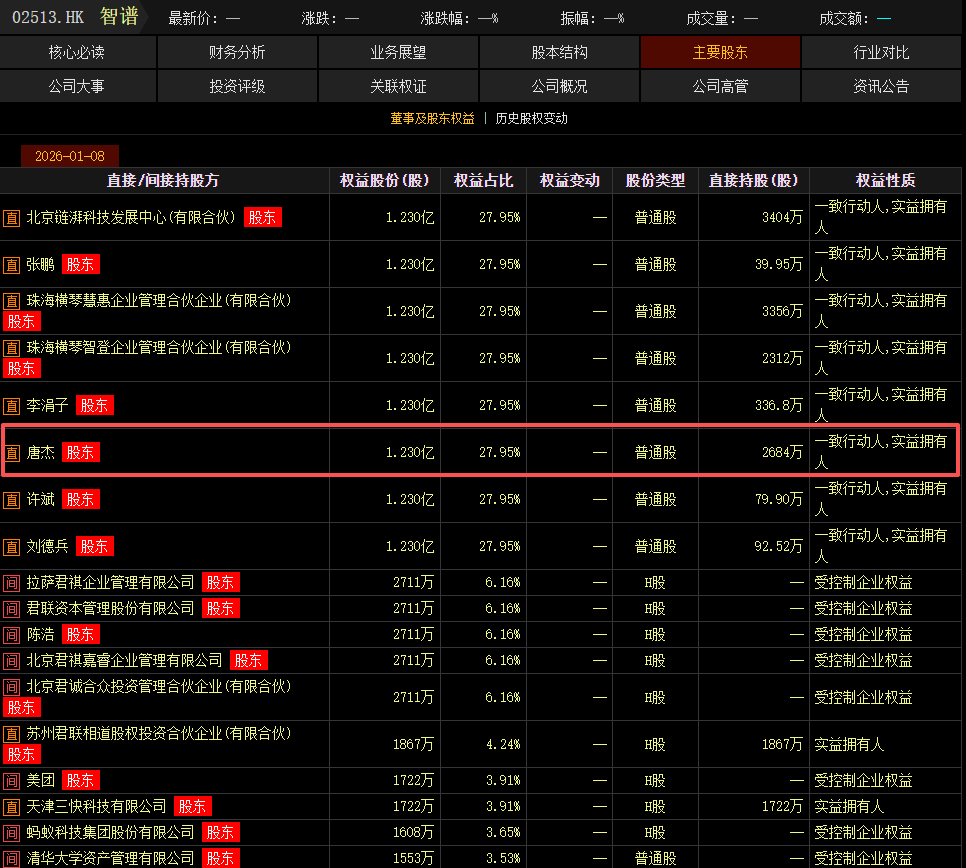
Task: Click the 直 icon beside 李涓子
Action: (12, 406)
